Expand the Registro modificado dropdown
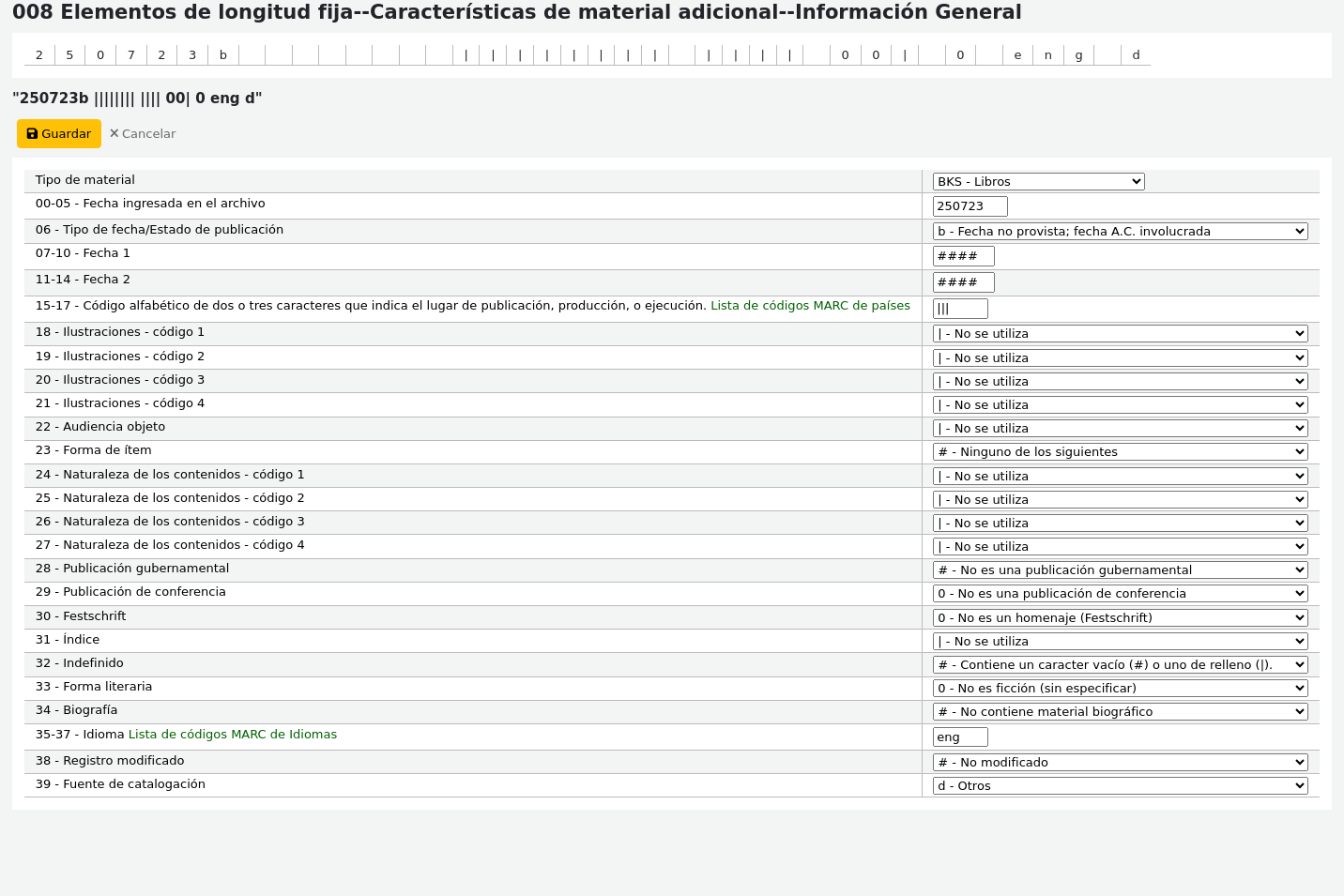 pyautogui.click(x=1120, y=763)
